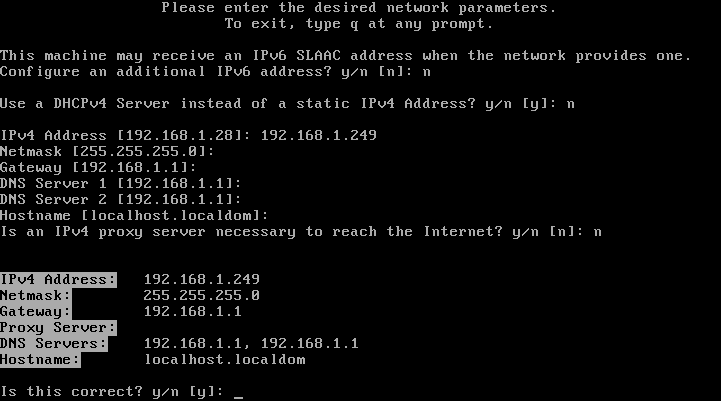721x401 pixels.
Task: Click the highlighted Gateway summary label
Action: (x=35, y=312)
